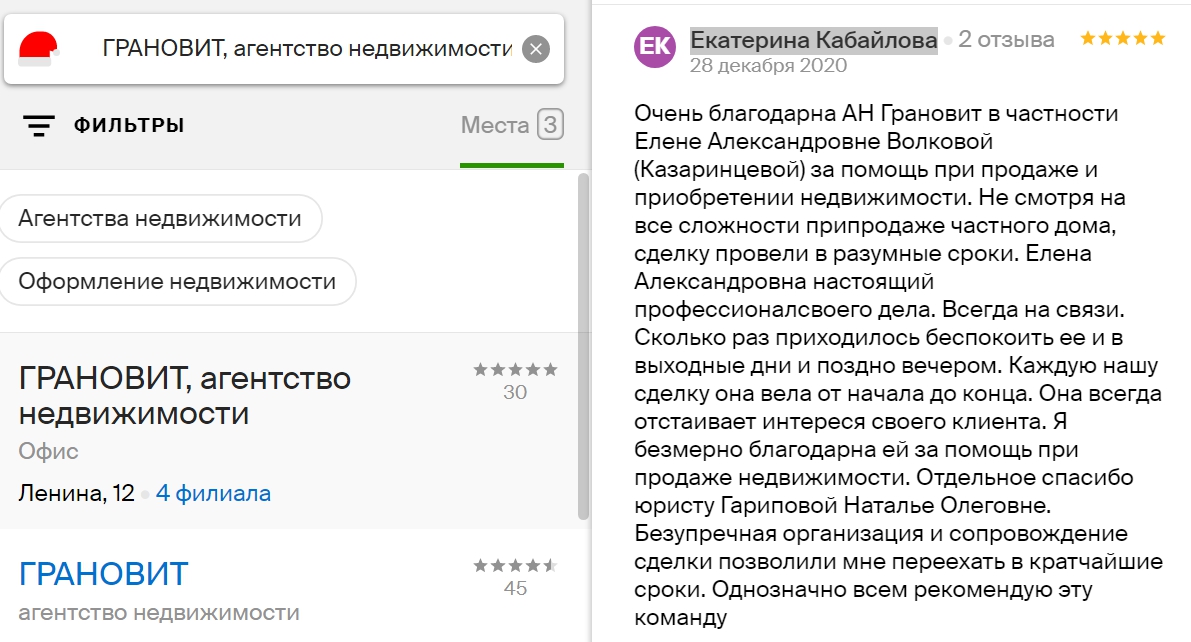Click review text юристу Гариповой Наталье Олеговне
1191x642 pixels.
(x=842, y=505)
